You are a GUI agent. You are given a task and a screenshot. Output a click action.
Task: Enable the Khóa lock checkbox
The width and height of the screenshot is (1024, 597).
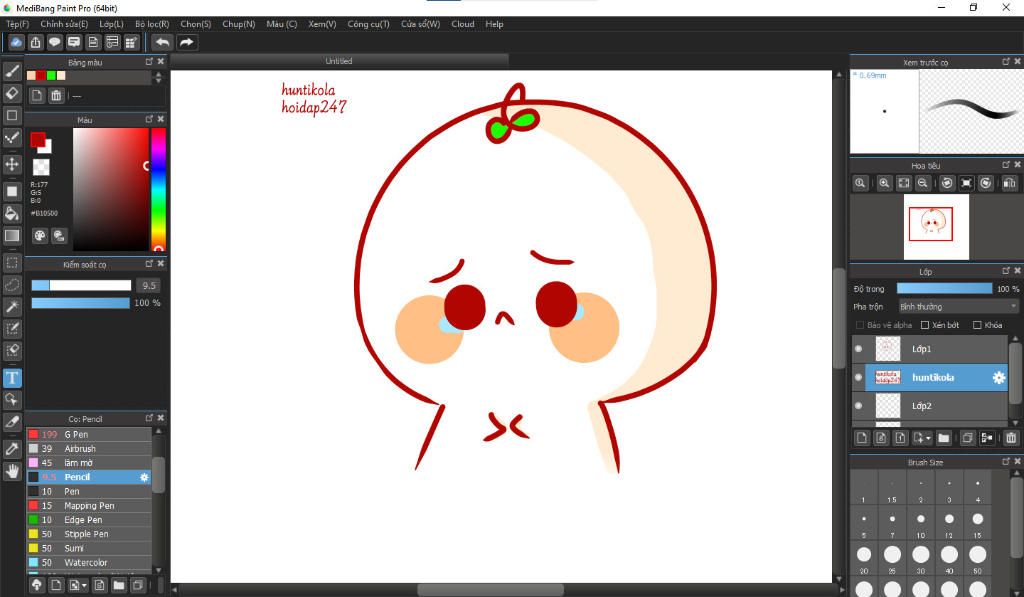977,325
